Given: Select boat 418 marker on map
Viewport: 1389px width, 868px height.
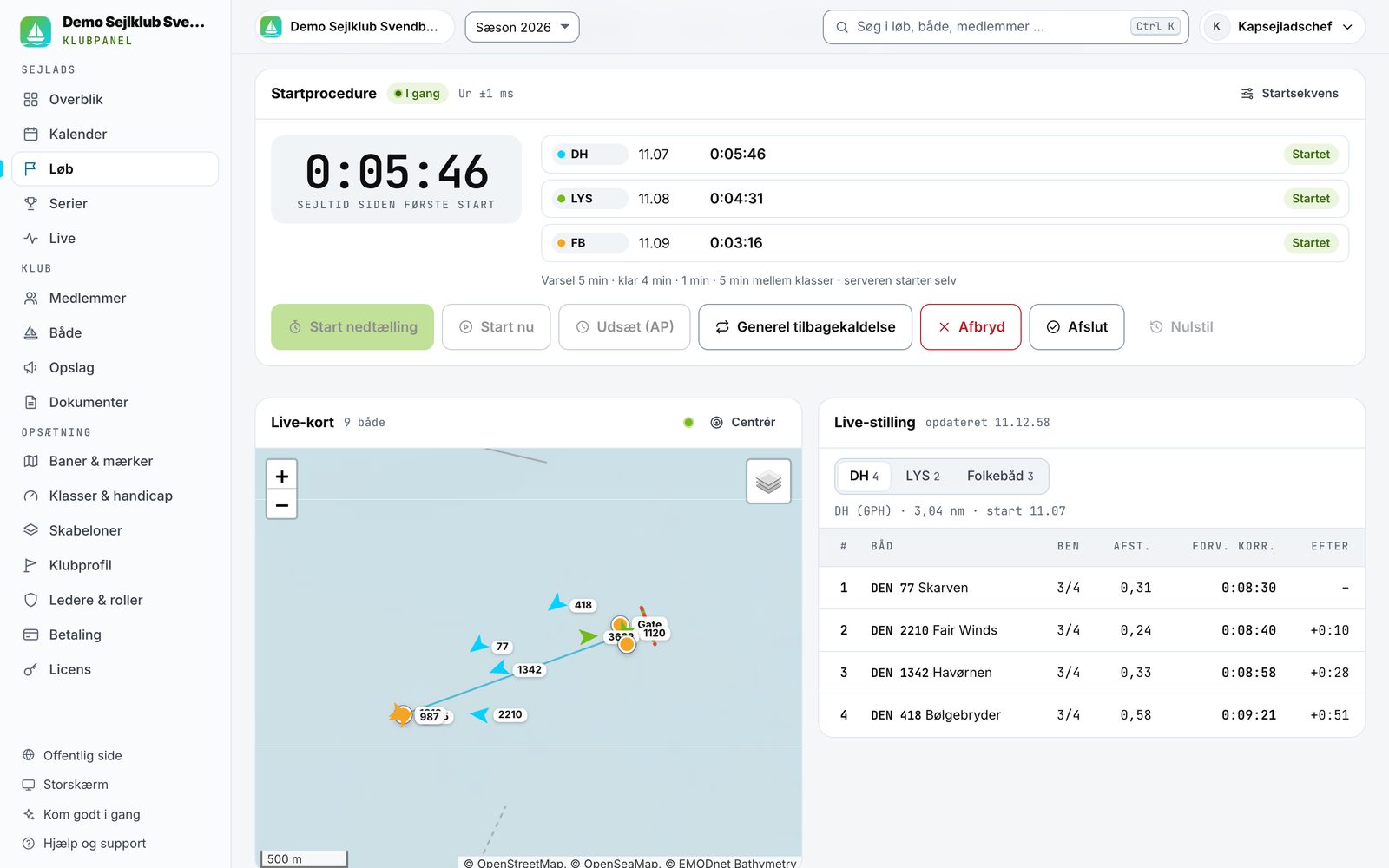Looking at the screenshot, I should 557,602.
